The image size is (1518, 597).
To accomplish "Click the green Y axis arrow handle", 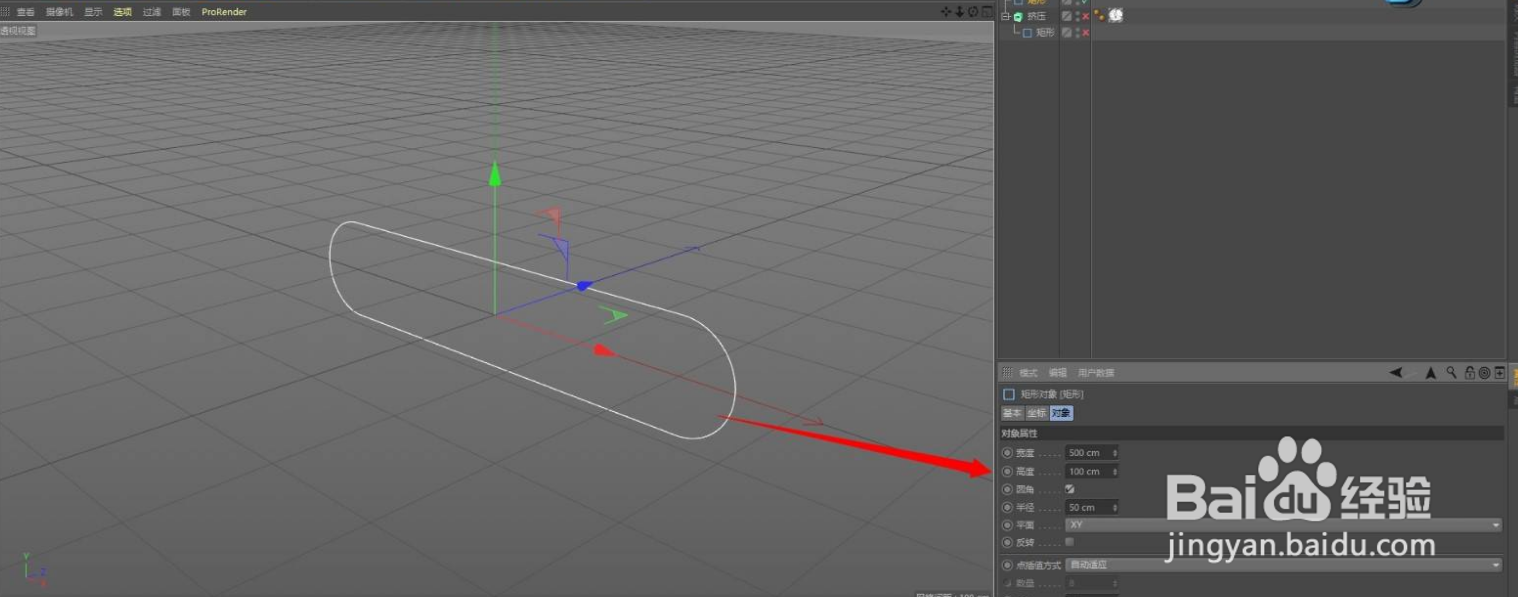I will coord(494,175).
